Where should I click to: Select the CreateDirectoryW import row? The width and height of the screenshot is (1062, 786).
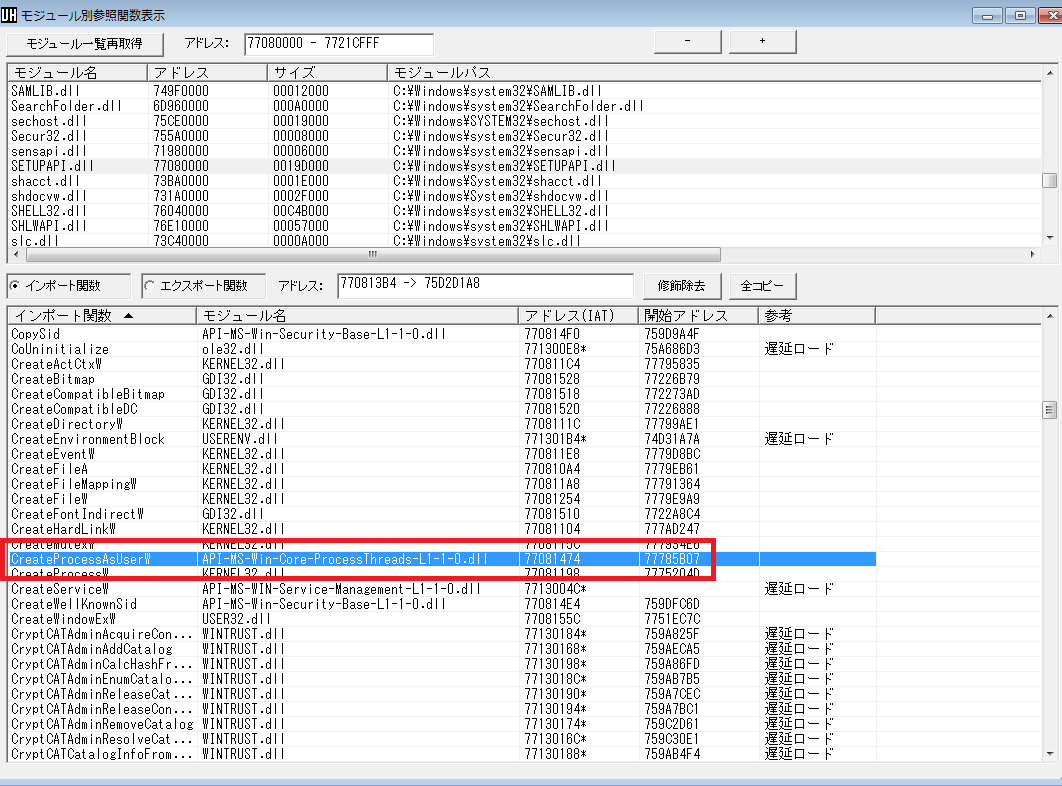tap(442, 423)
